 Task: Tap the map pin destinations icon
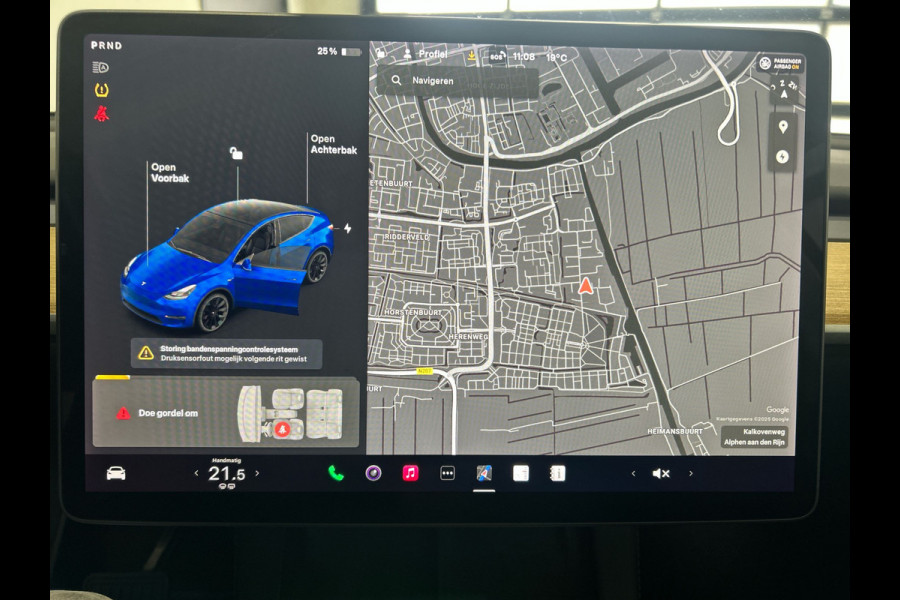tap(782, 127)
